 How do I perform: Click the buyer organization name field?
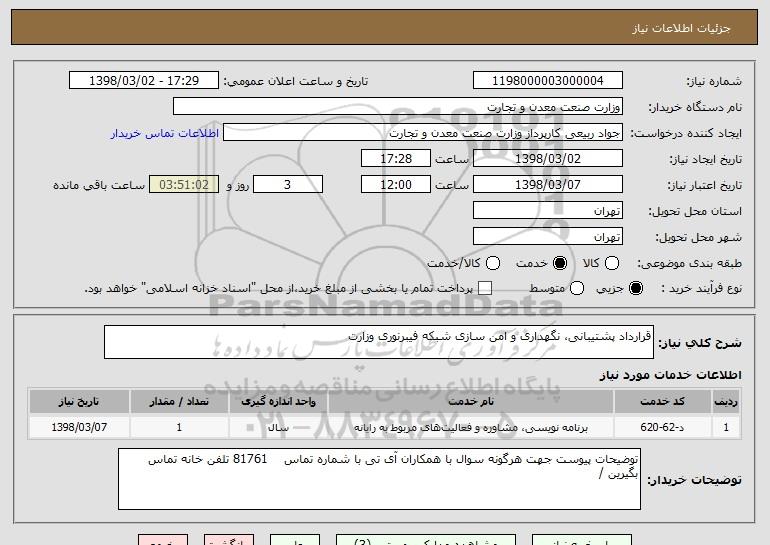(x=398, y=107)
